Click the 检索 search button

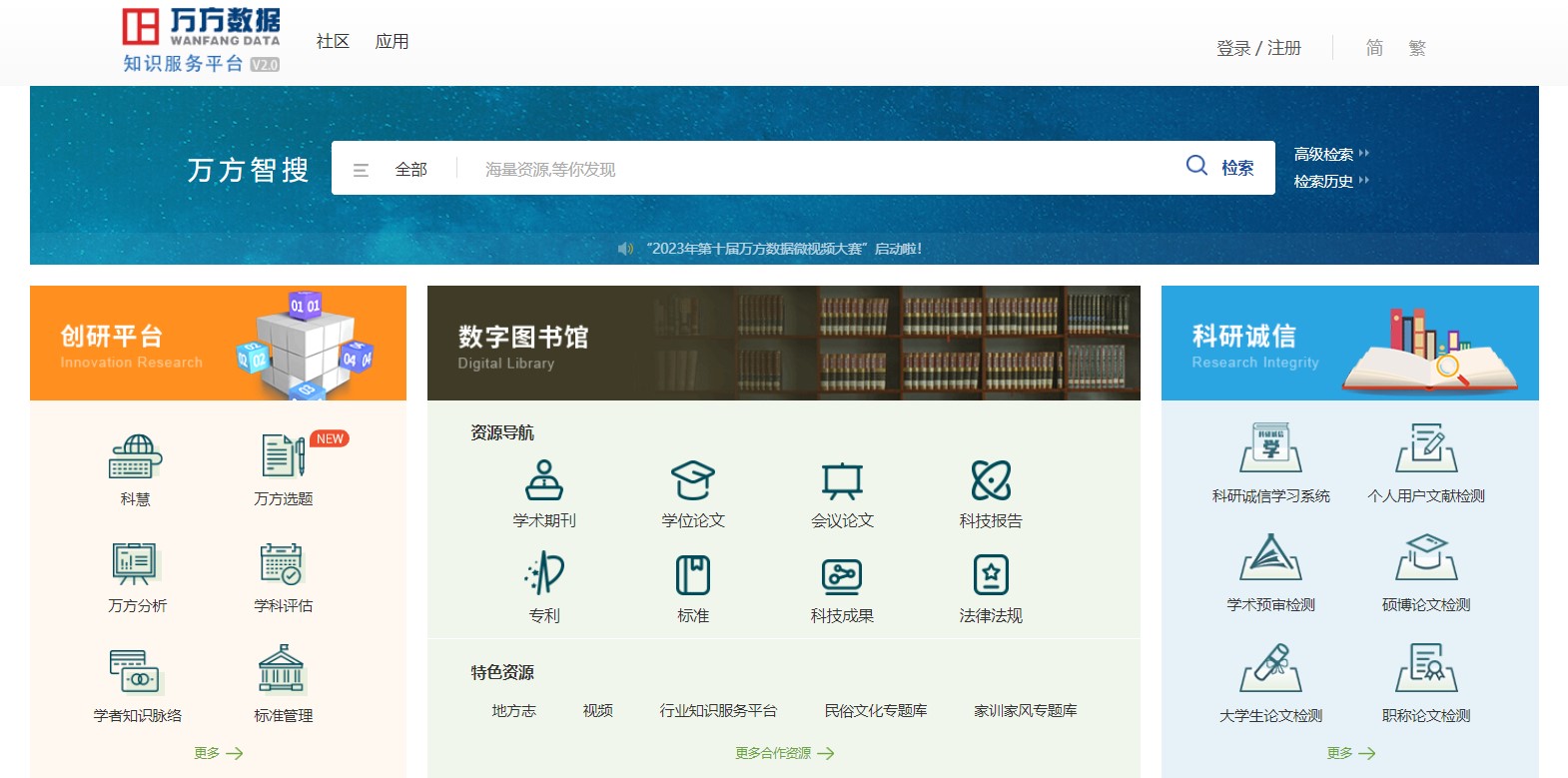[x=1220, y=168]
